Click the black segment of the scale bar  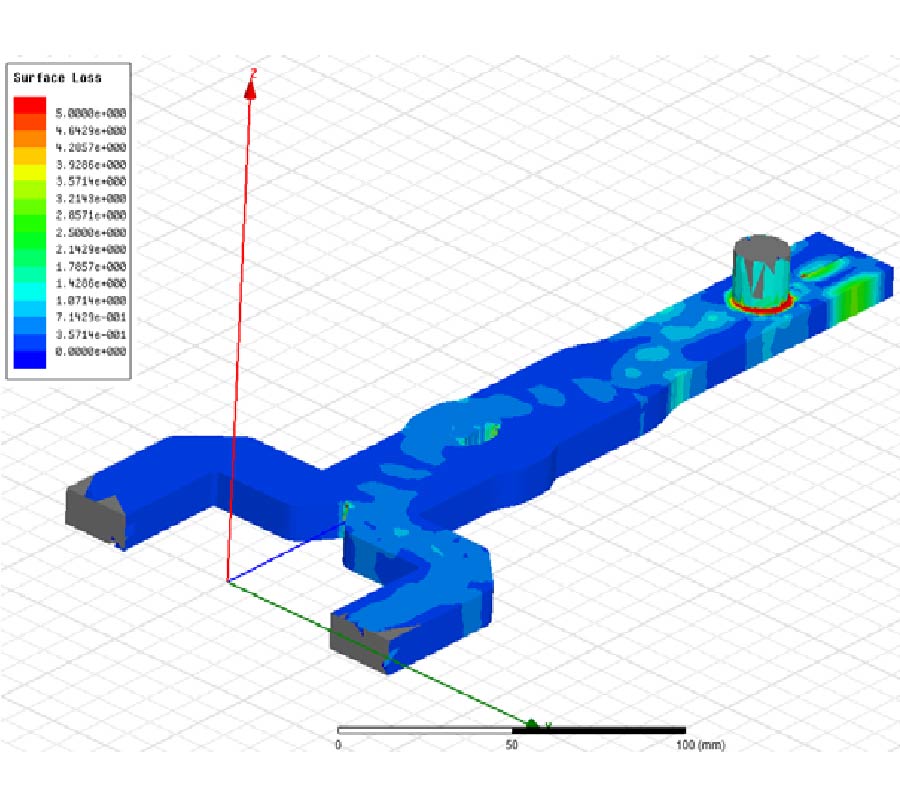point(598,731)
